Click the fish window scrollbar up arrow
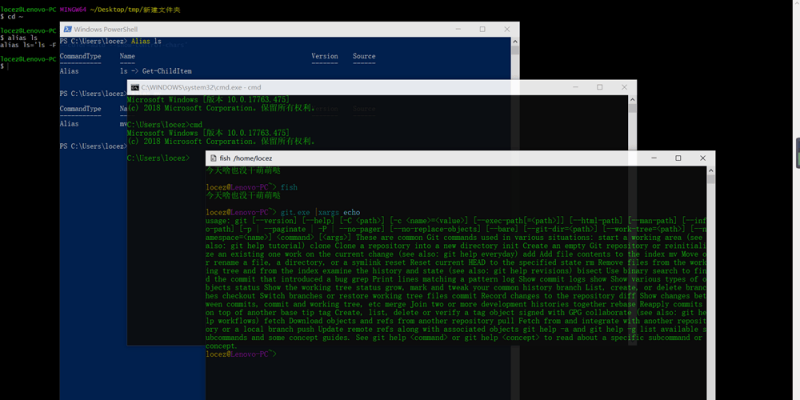The height and width of the screenshot is (400, 800). click(x=711, y=170)
